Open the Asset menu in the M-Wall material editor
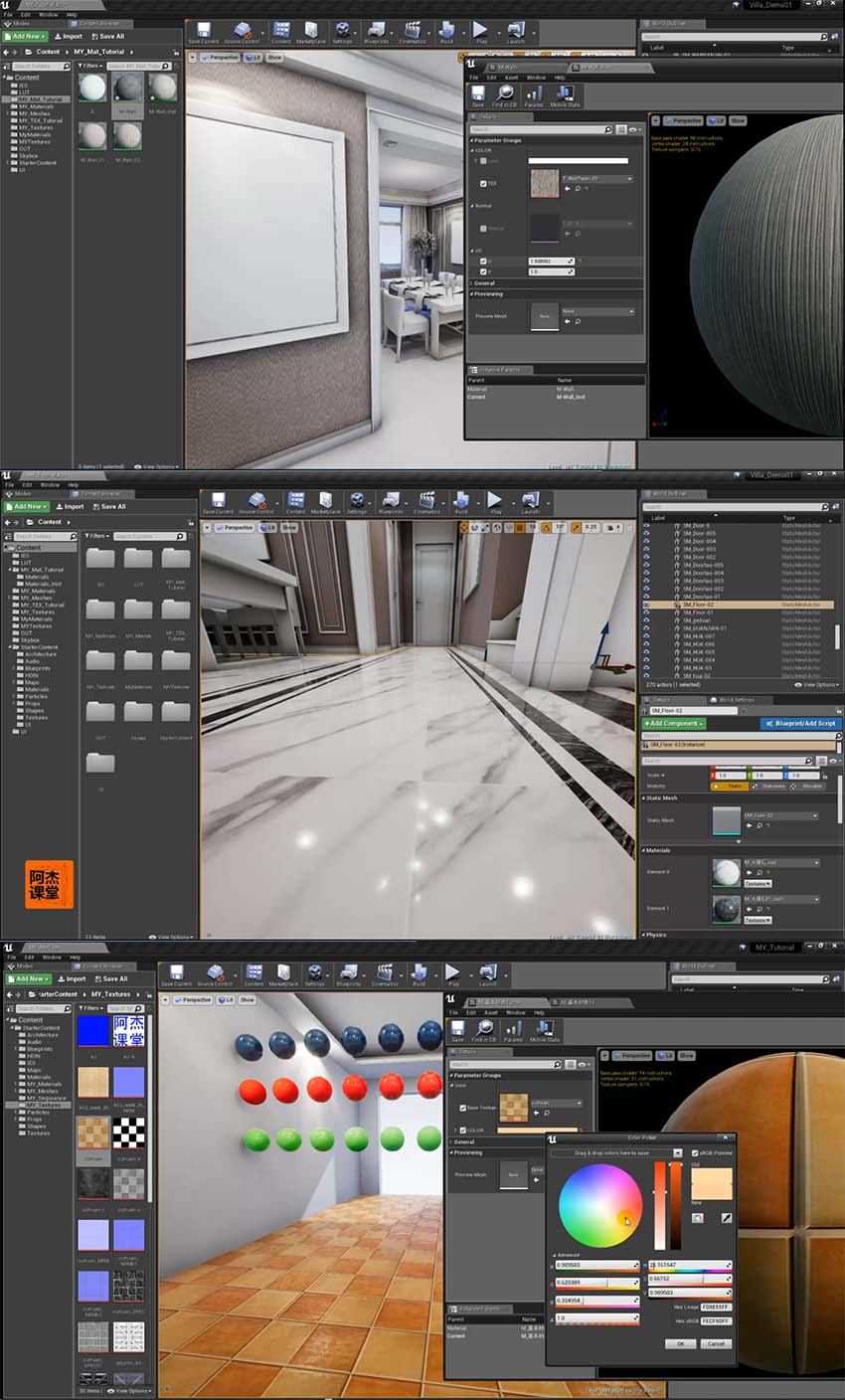The width and height of the screenshot is (845, 1400). tap(514, 77)
